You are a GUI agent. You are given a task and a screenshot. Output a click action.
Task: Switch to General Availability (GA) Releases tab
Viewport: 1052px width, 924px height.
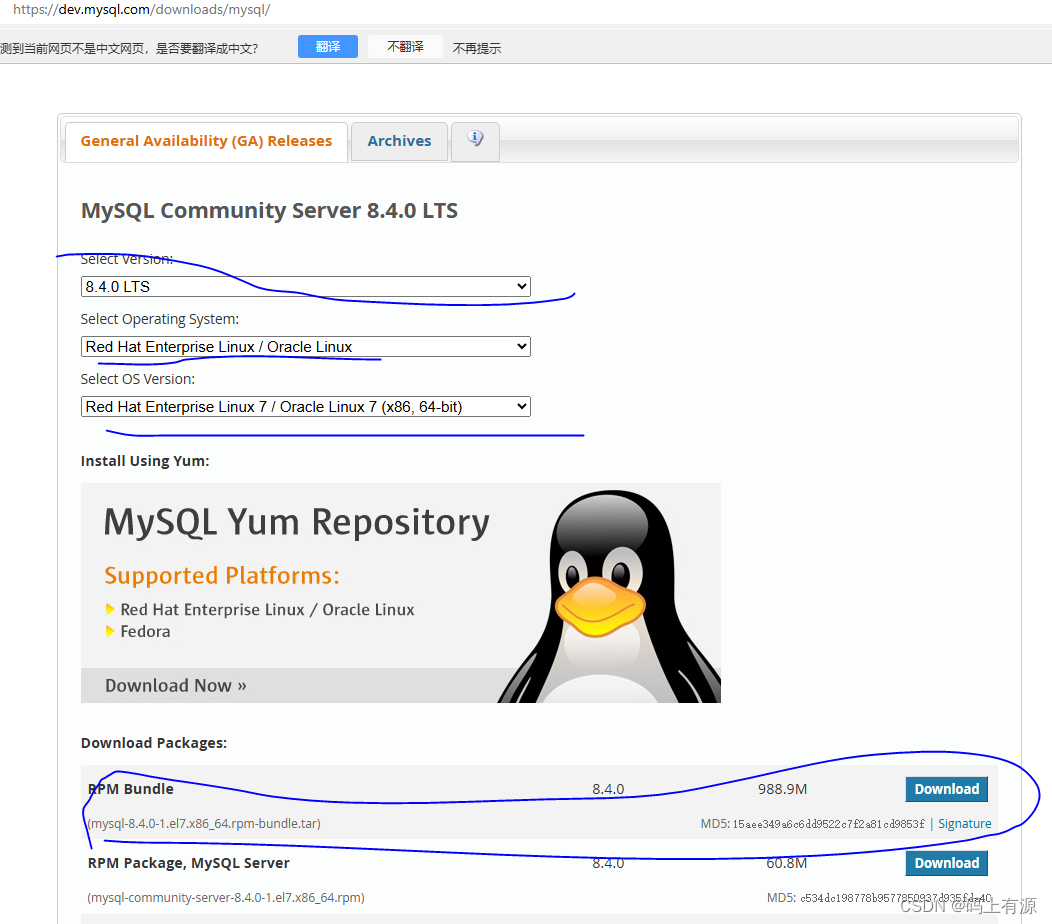(207, 141)
